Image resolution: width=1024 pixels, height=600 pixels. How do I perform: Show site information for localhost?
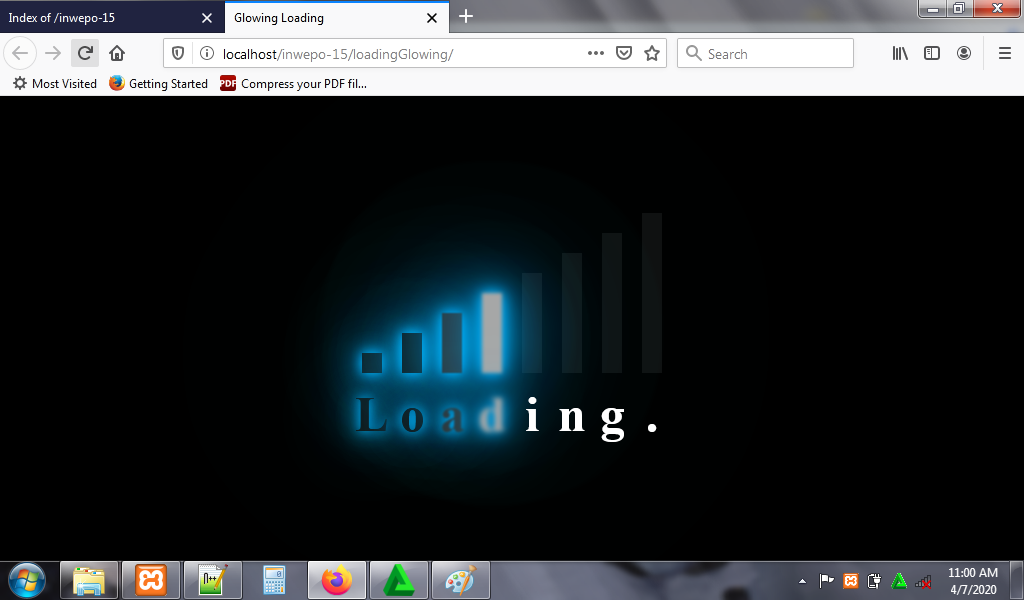coord(206,53)
